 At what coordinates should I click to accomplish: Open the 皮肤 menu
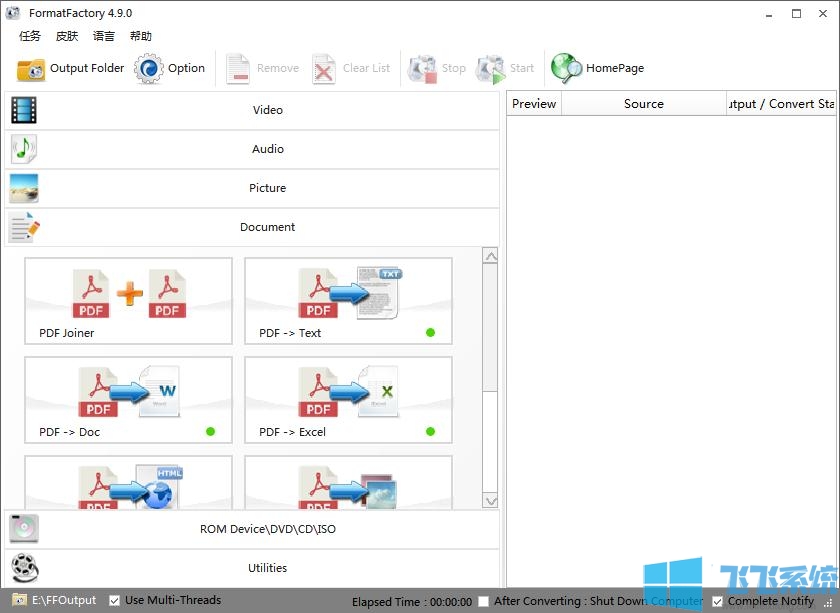67,36
